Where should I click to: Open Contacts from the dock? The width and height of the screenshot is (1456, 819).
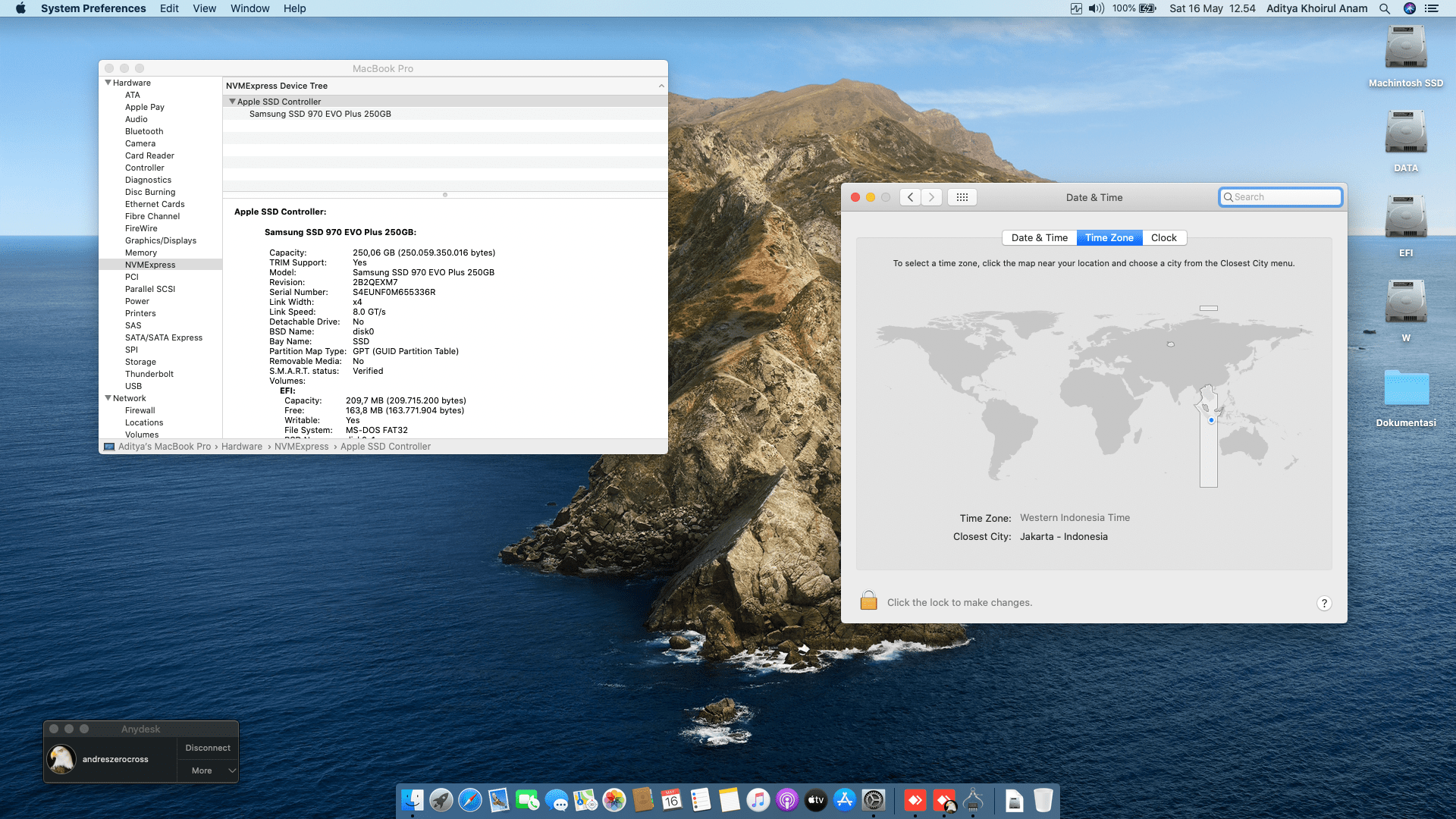pyautogui.click(x=643, y=800)
